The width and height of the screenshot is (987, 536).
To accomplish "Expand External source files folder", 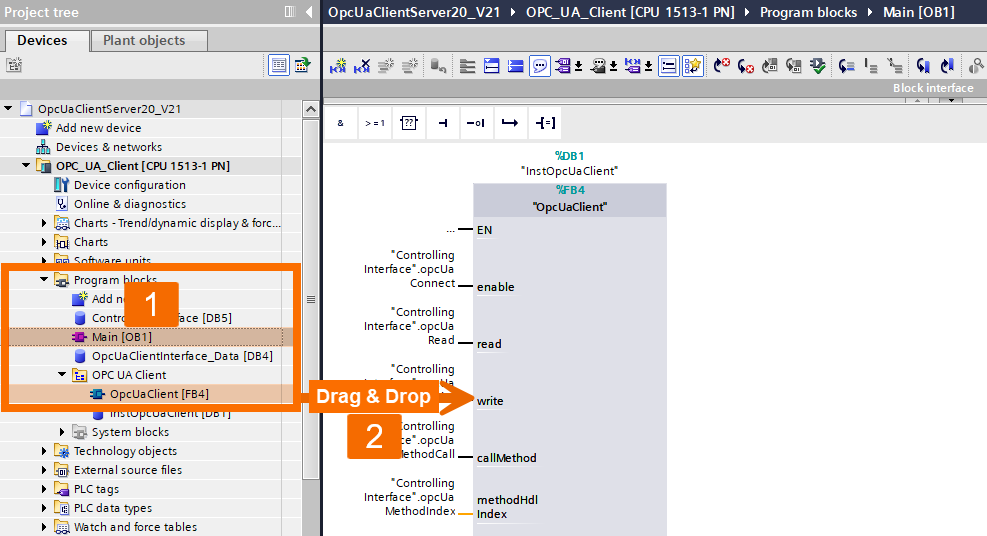I will coord(43,470).
